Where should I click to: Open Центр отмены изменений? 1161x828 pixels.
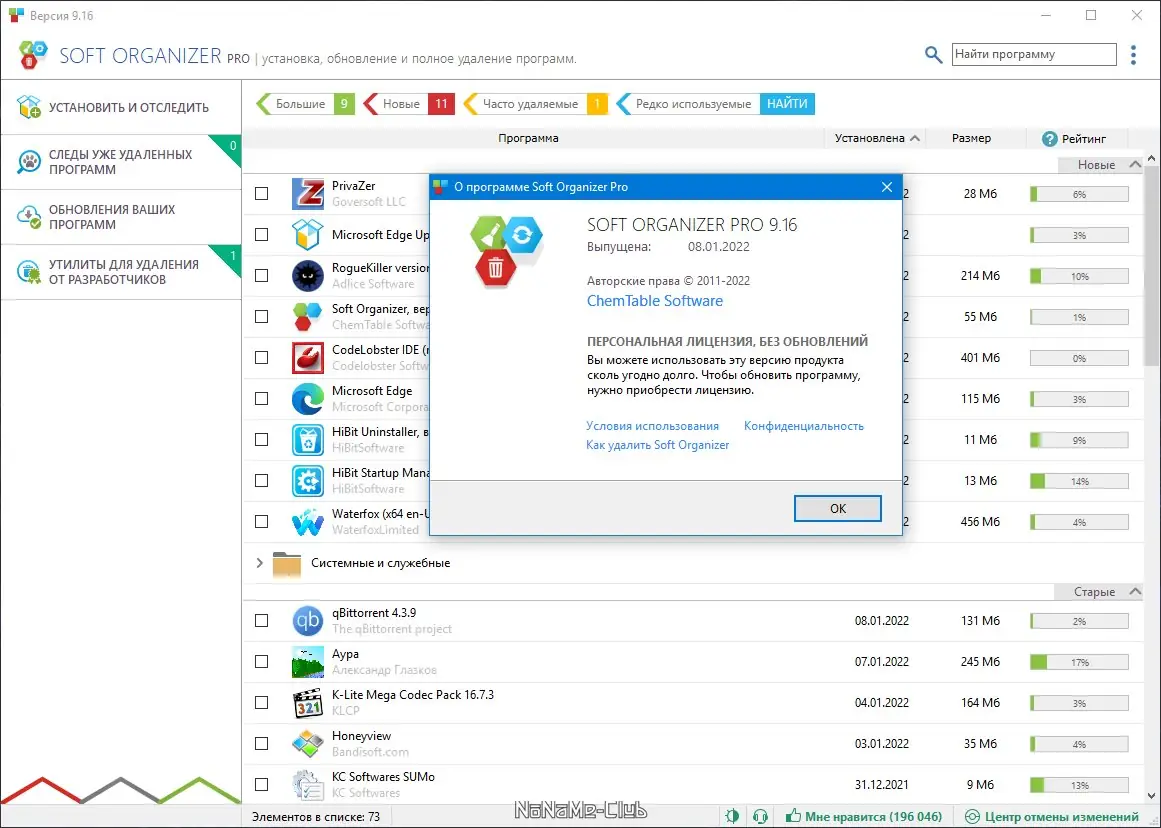[1061, 816]
